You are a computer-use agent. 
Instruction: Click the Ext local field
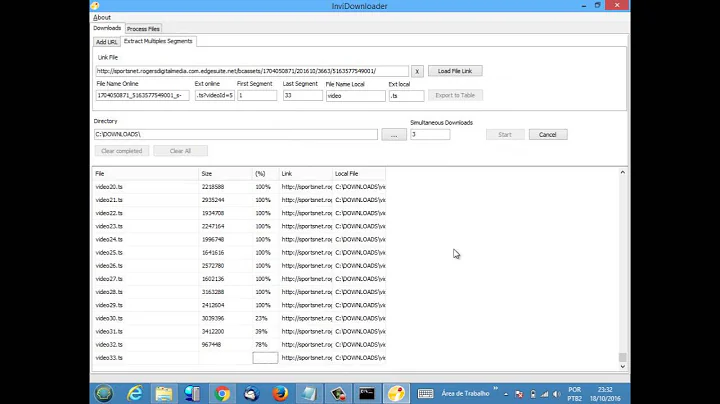point(406,96)
